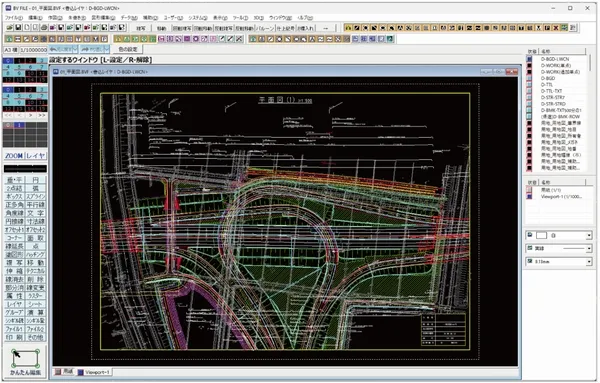Toggle state icon of layer D-STR-STRD
The width and height of the screenshot is (600, 383).
(530, 104)
